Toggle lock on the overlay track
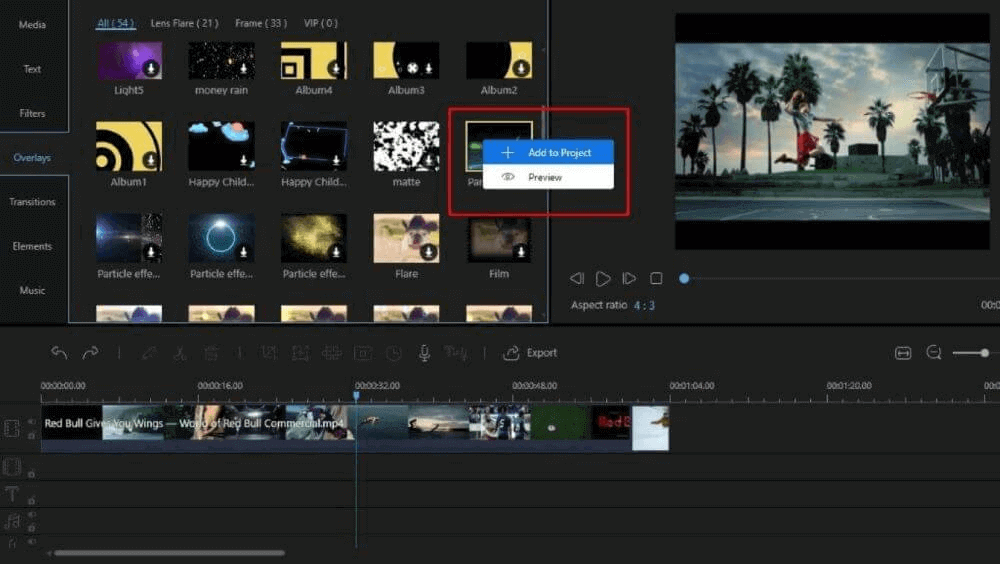The width and height of the screenshot is (1000, 564). pyautogui.click(x=31, y=473)
